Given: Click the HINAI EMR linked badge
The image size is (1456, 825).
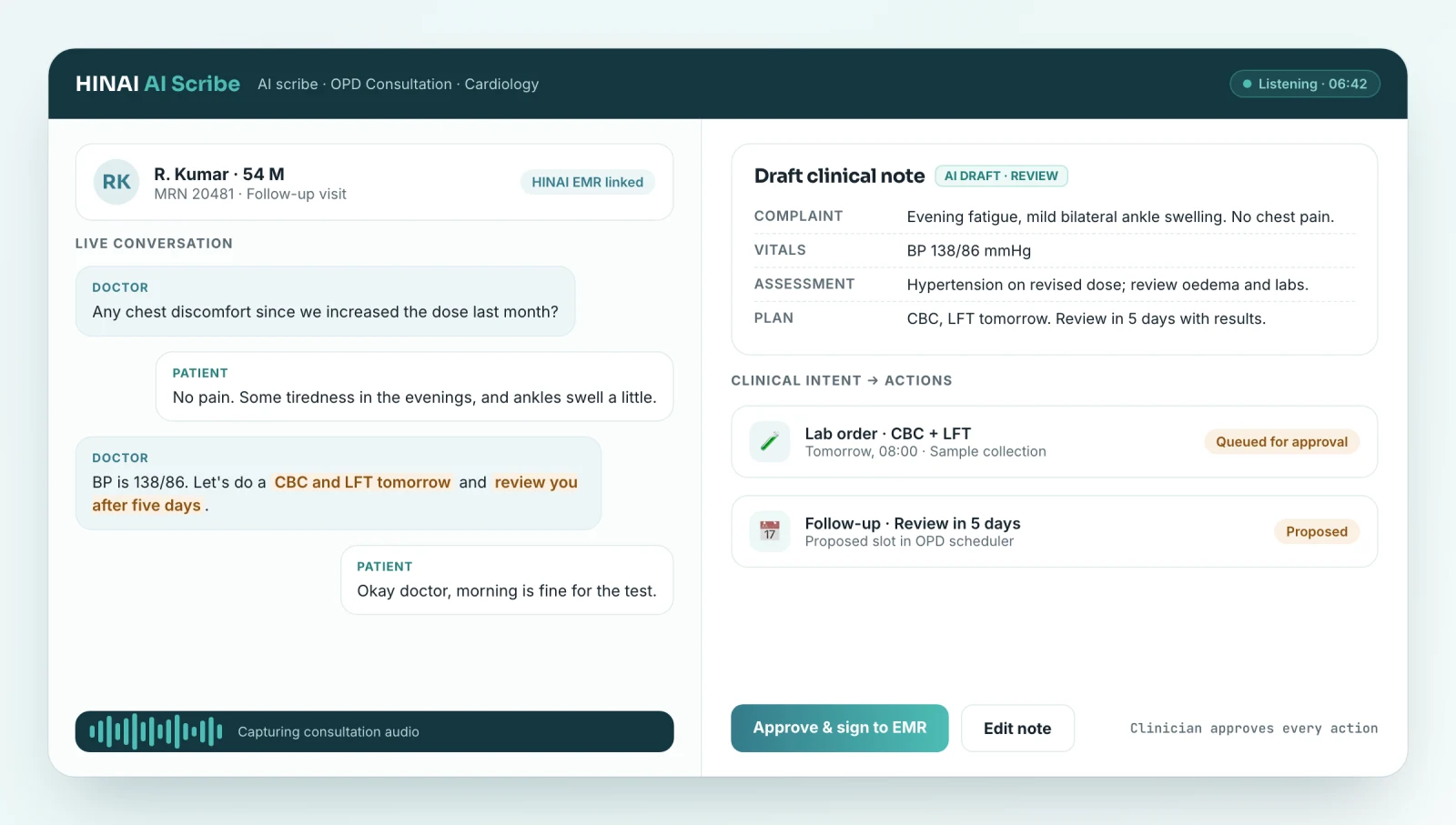Looking at the screenshot, I should (x=587, y=182).
